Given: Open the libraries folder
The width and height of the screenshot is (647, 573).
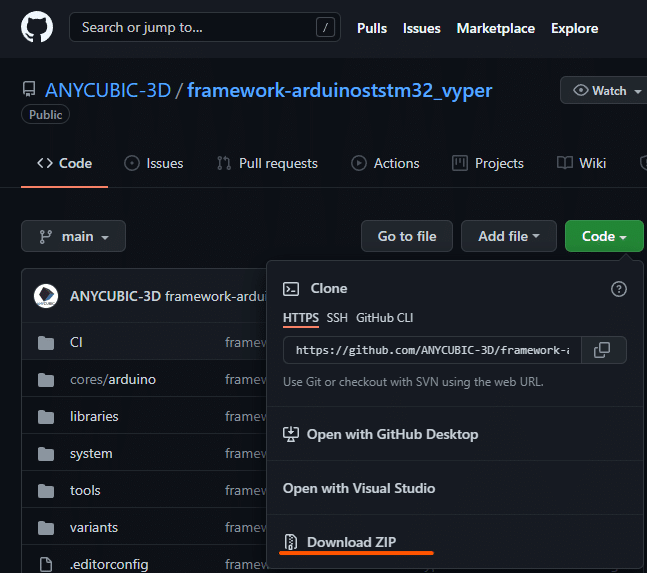Looking at the screenshot, I should [94, 416].
